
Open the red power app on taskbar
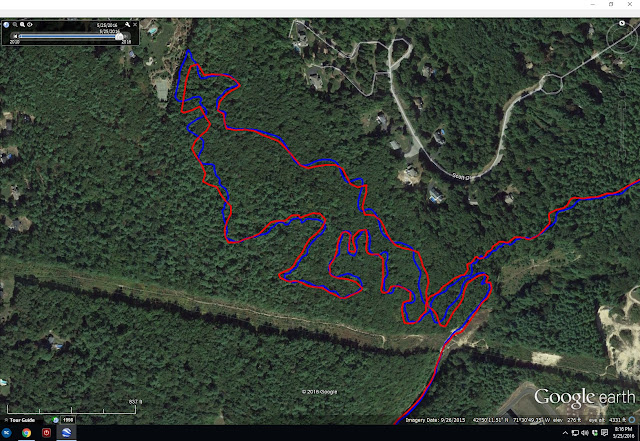click(47, 433)
